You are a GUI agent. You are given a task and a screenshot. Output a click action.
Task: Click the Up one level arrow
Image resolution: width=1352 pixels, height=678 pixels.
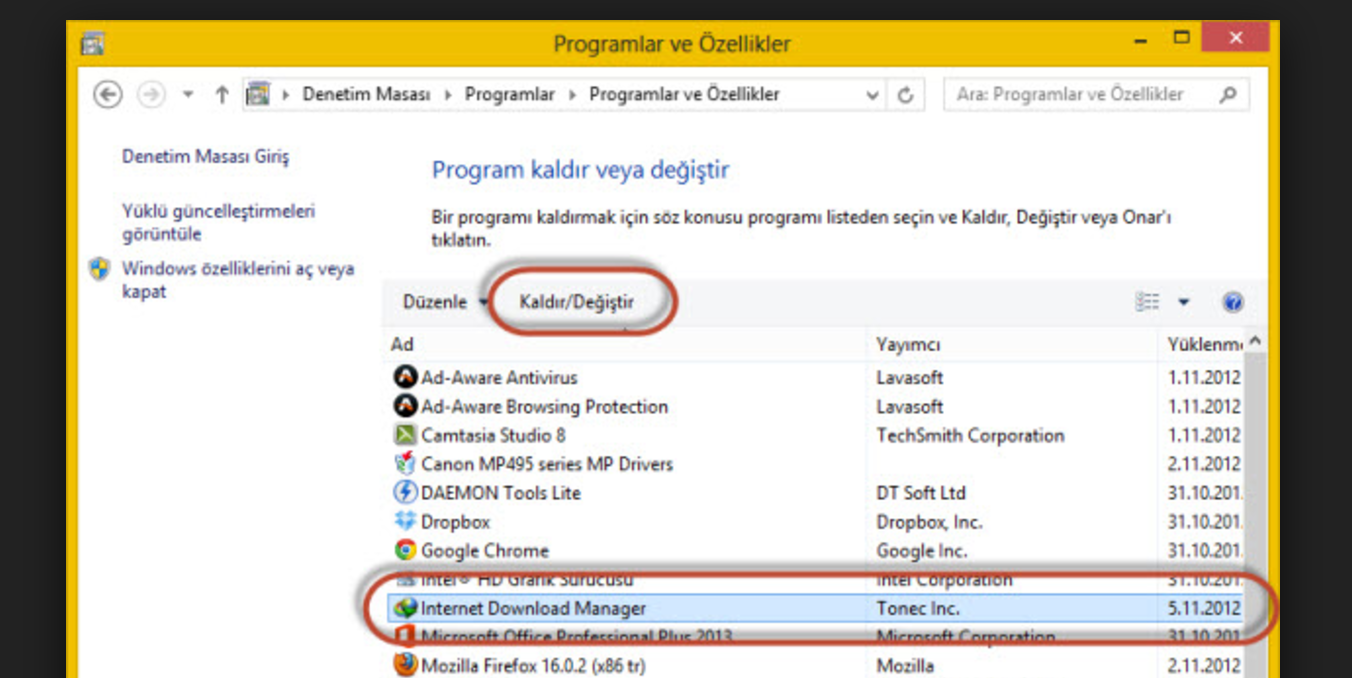[222, 94]
